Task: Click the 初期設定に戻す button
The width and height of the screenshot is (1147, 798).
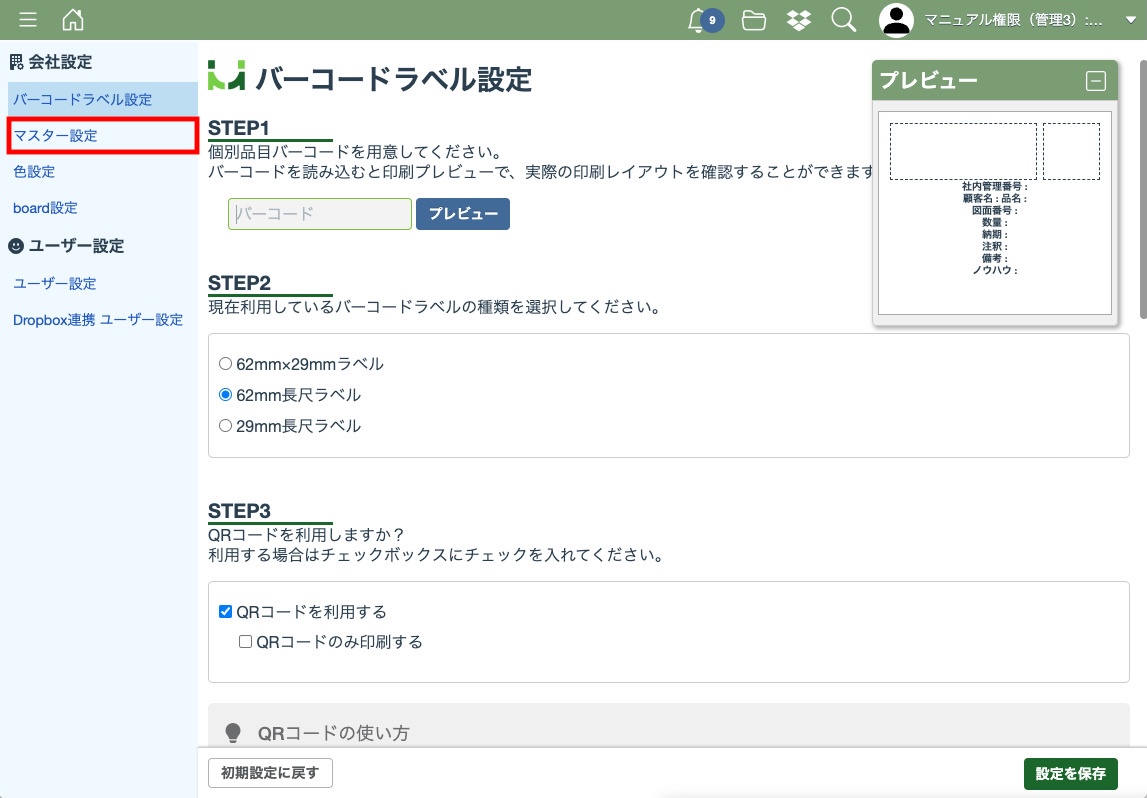Action: click(x=270, y=774)
